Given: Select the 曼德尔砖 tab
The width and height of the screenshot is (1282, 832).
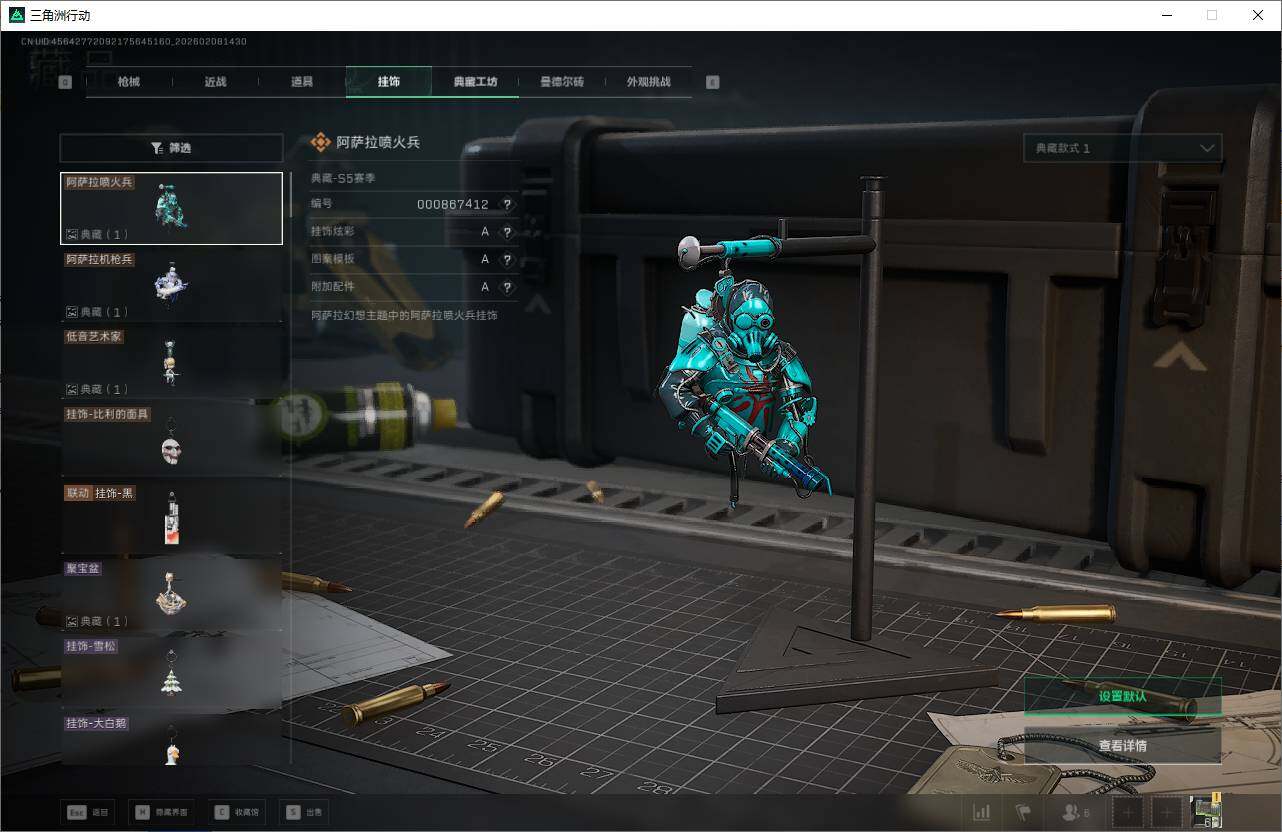Looking at the screenshot, I should pyautogui.click(x=561, y=82).
